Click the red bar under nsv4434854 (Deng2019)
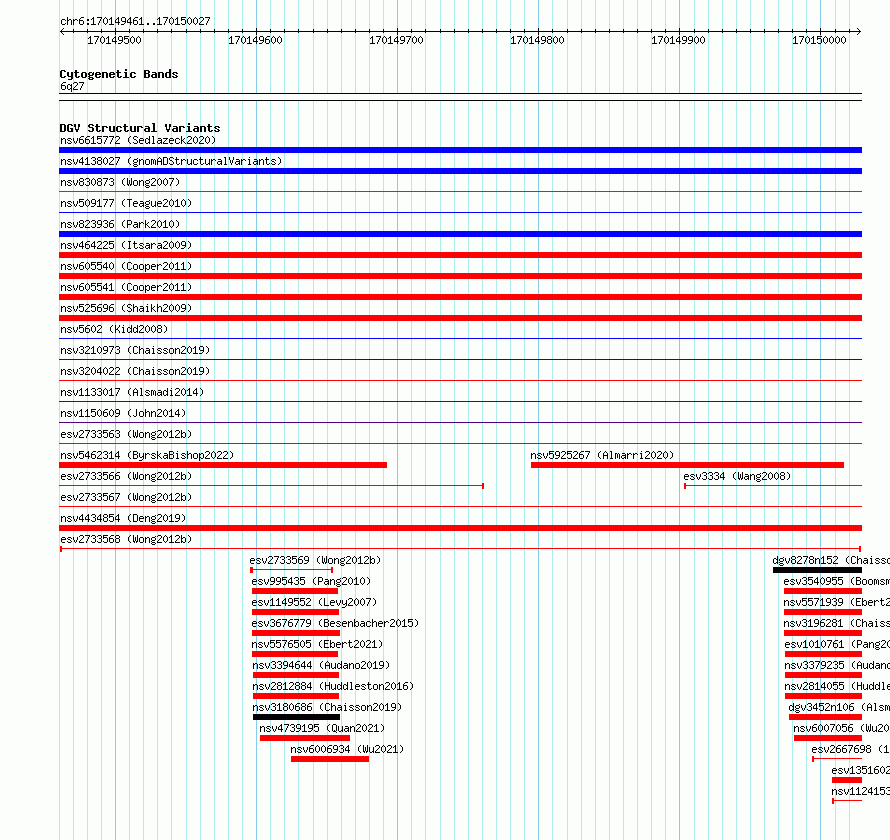Viewport: 890px width, 840px height. [460, 528]
